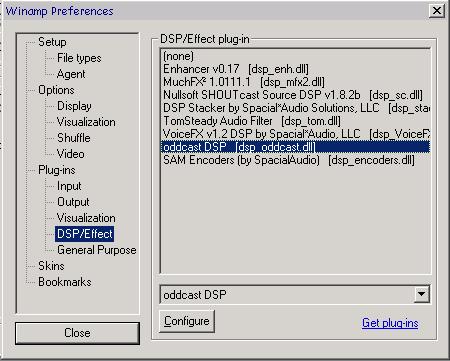
Task: Open General Purpose plug-ins page
Action: [97, 250]
